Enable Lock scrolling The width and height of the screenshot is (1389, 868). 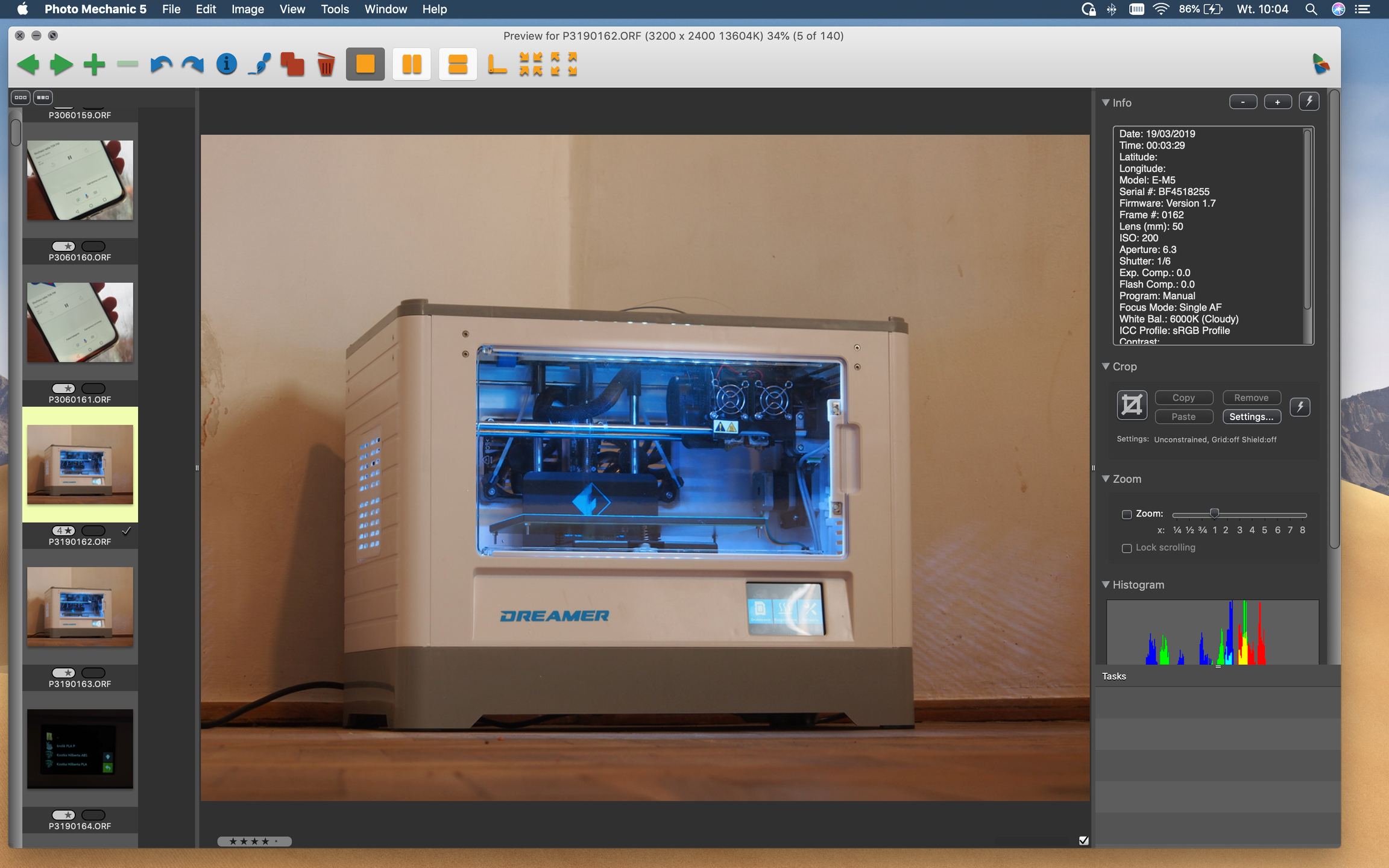tap(1127, 549)
